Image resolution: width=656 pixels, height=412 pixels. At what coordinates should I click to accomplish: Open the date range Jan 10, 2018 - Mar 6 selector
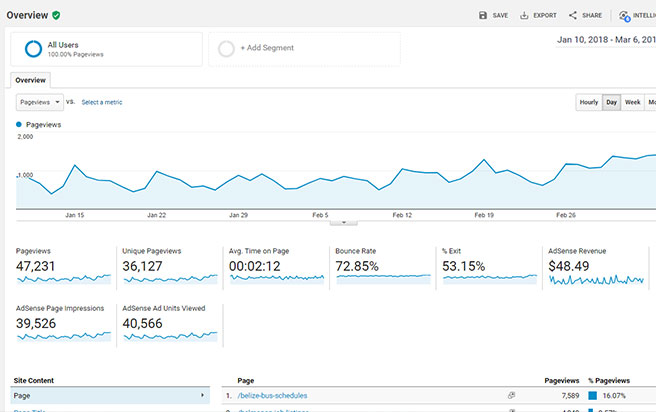tap(606, 40)
